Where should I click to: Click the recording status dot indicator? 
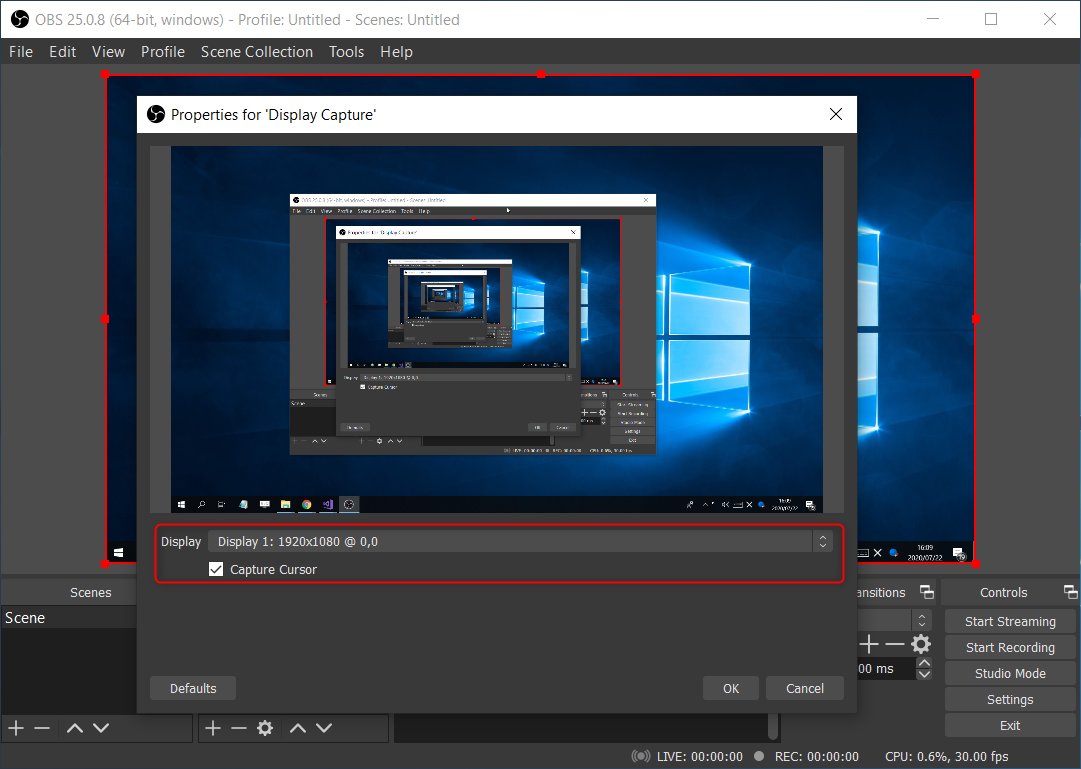point(759,756)
